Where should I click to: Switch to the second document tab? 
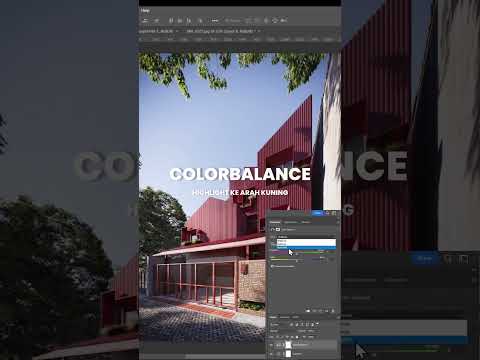pyautogui.click(x=221, y=31)
